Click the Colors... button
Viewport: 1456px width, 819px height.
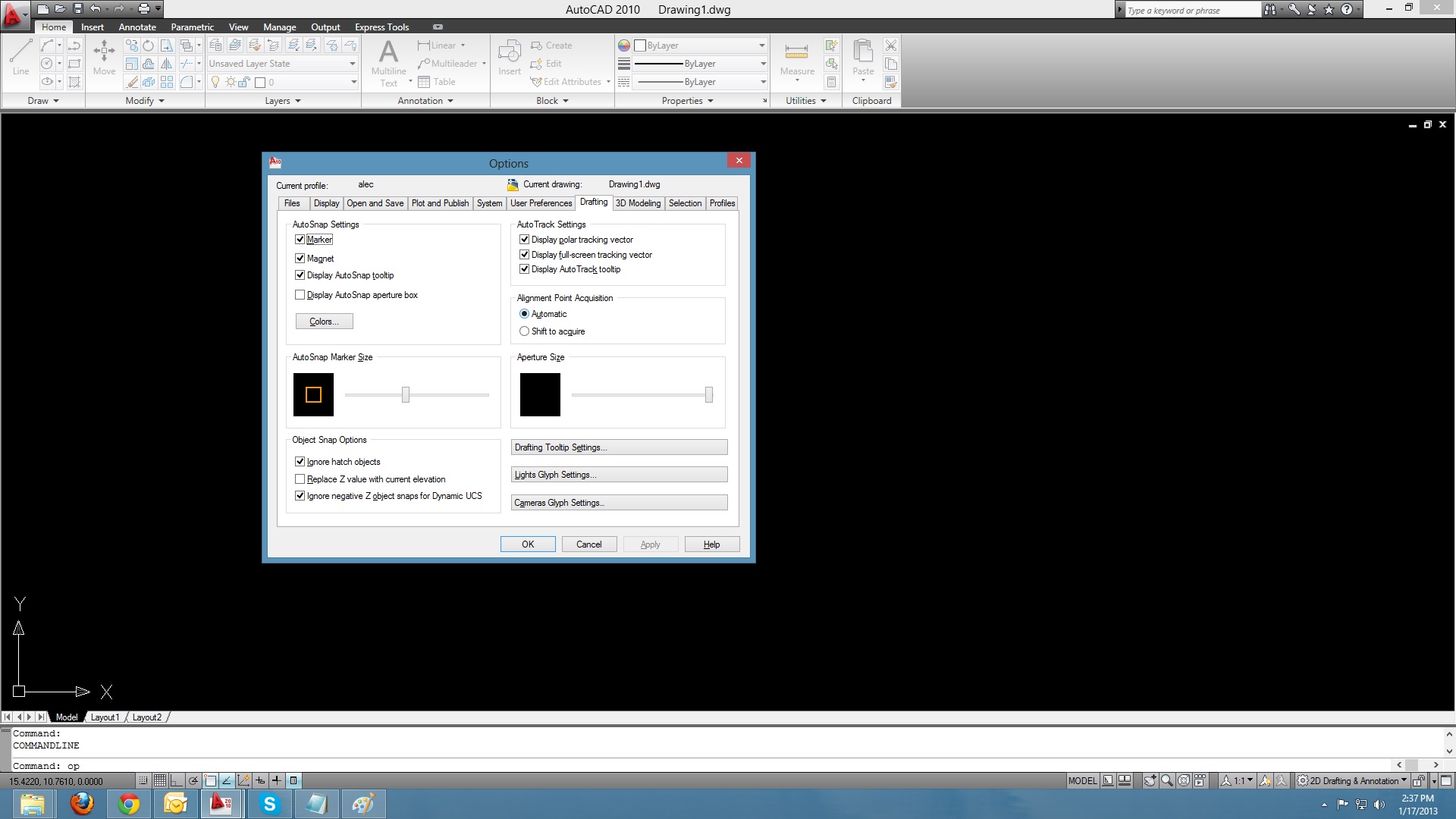324,322
